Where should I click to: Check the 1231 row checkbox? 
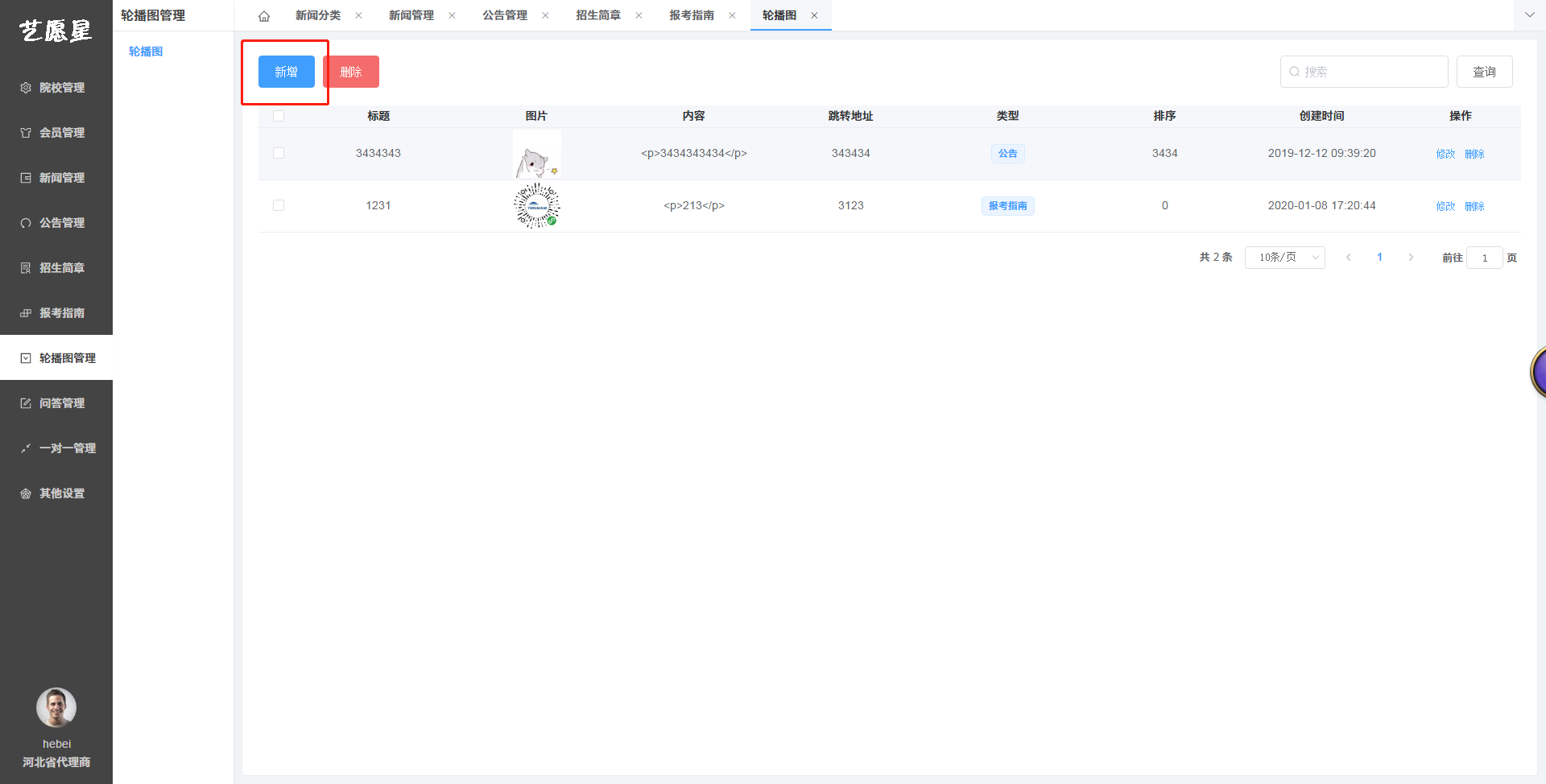pos(279,205)
